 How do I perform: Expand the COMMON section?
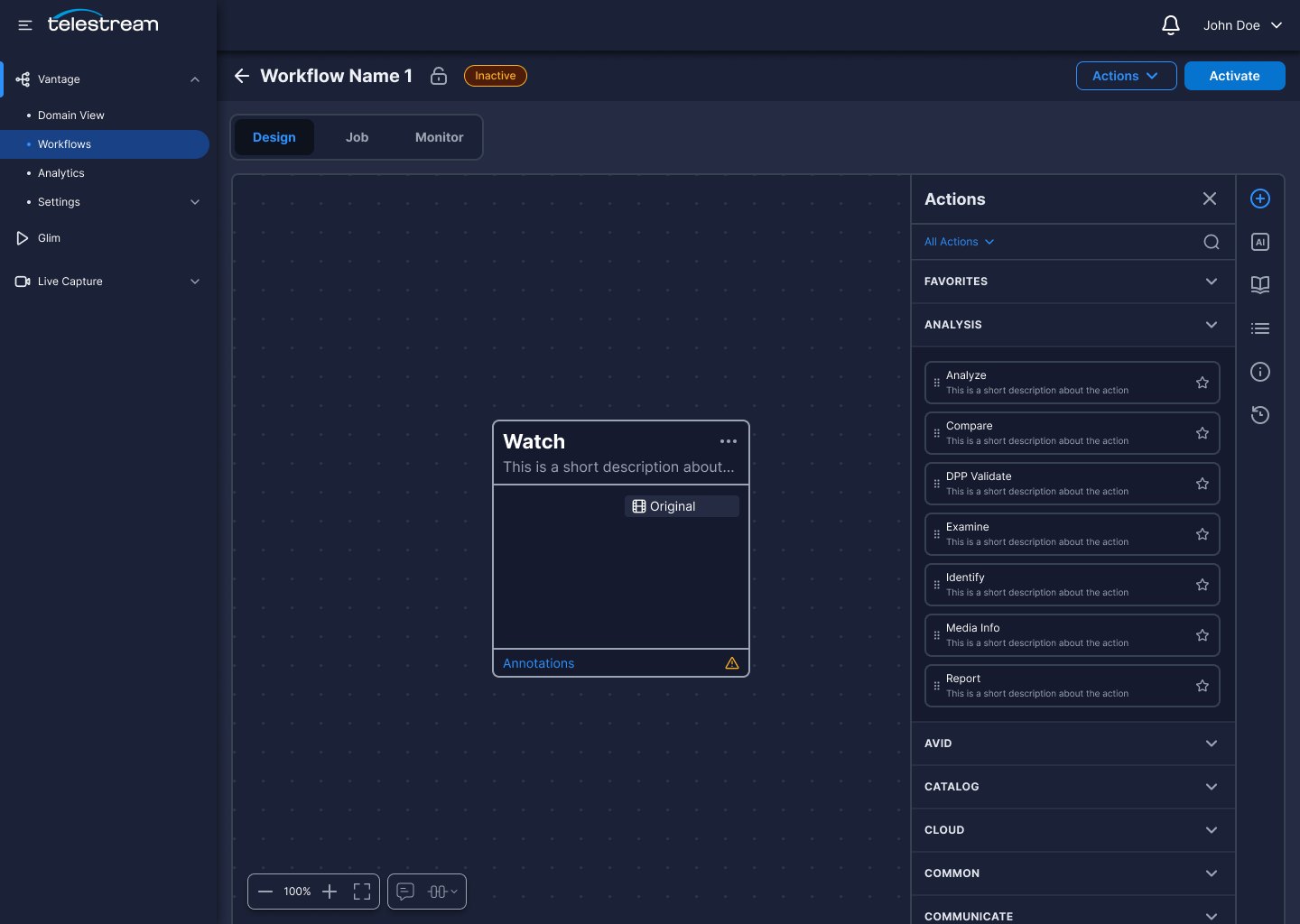[x=1072, y=873]
